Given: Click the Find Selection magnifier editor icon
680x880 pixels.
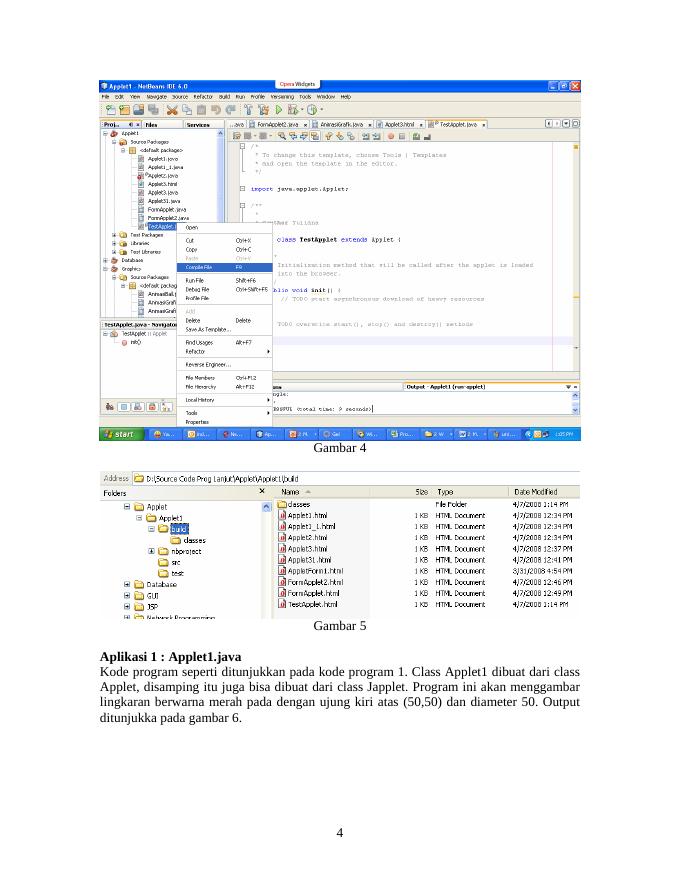Looking at the screenshot, I should point(282,136).
